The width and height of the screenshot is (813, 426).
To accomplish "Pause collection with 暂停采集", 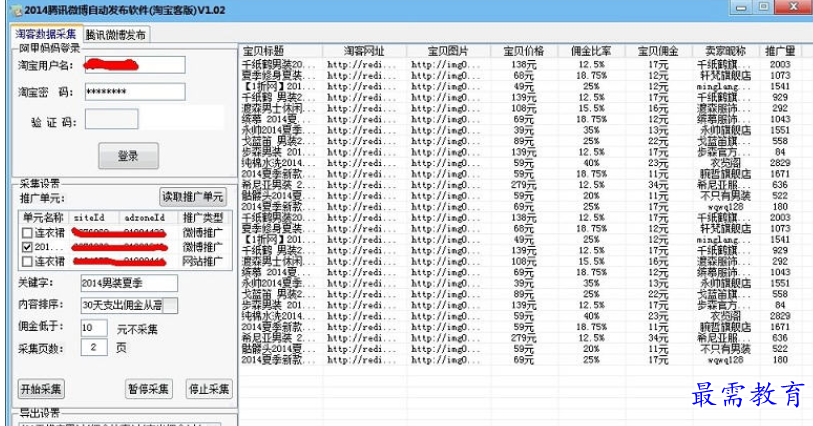I will 148,389.
